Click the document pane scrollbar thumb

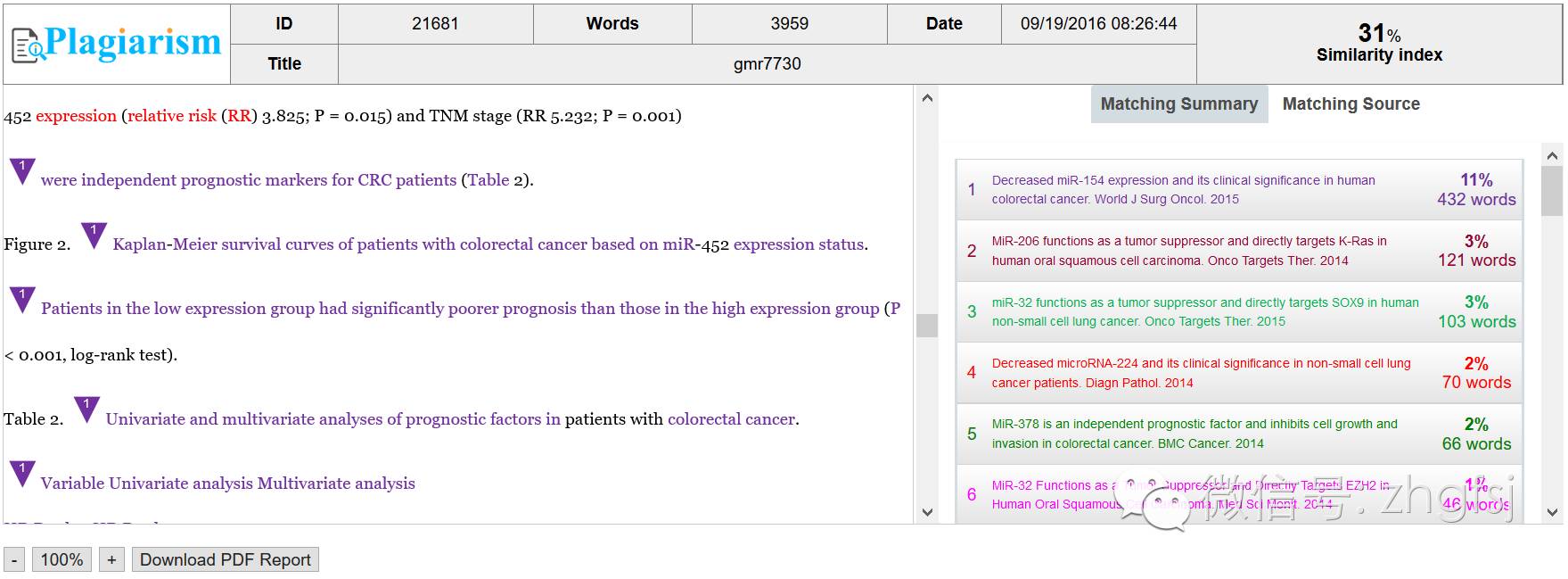(927, 326)
